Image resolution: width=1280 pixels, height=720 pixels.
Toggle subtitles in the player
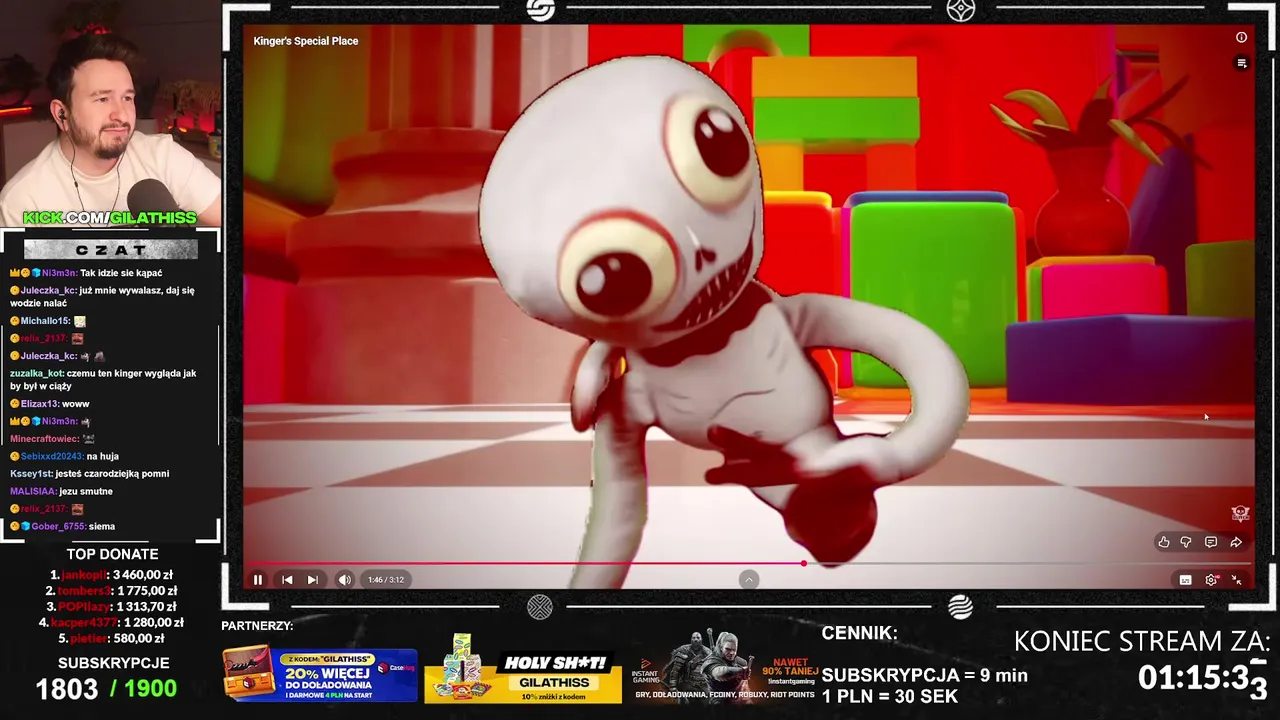click(1186, 580)
